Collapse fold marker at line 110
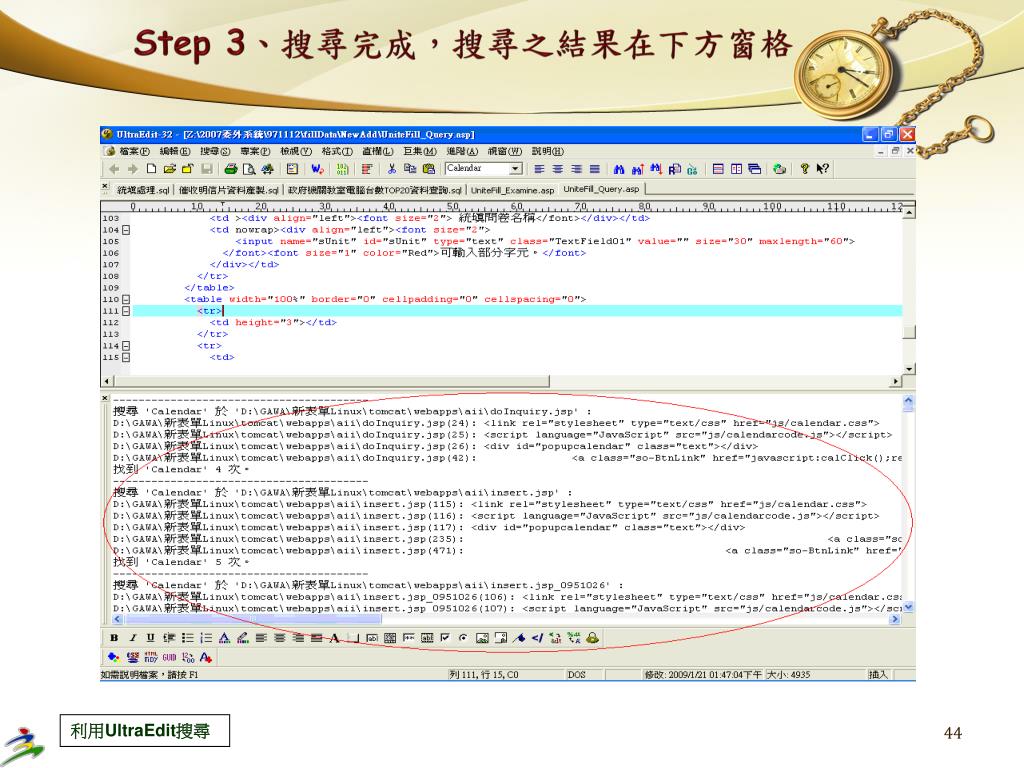Viewport: 1024px width, 768px height. pyautogui.click(x=126, y=299)
